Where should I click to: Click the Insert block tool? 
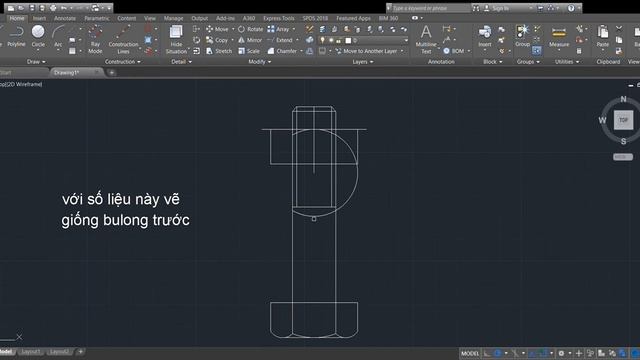tap(484, 36)
